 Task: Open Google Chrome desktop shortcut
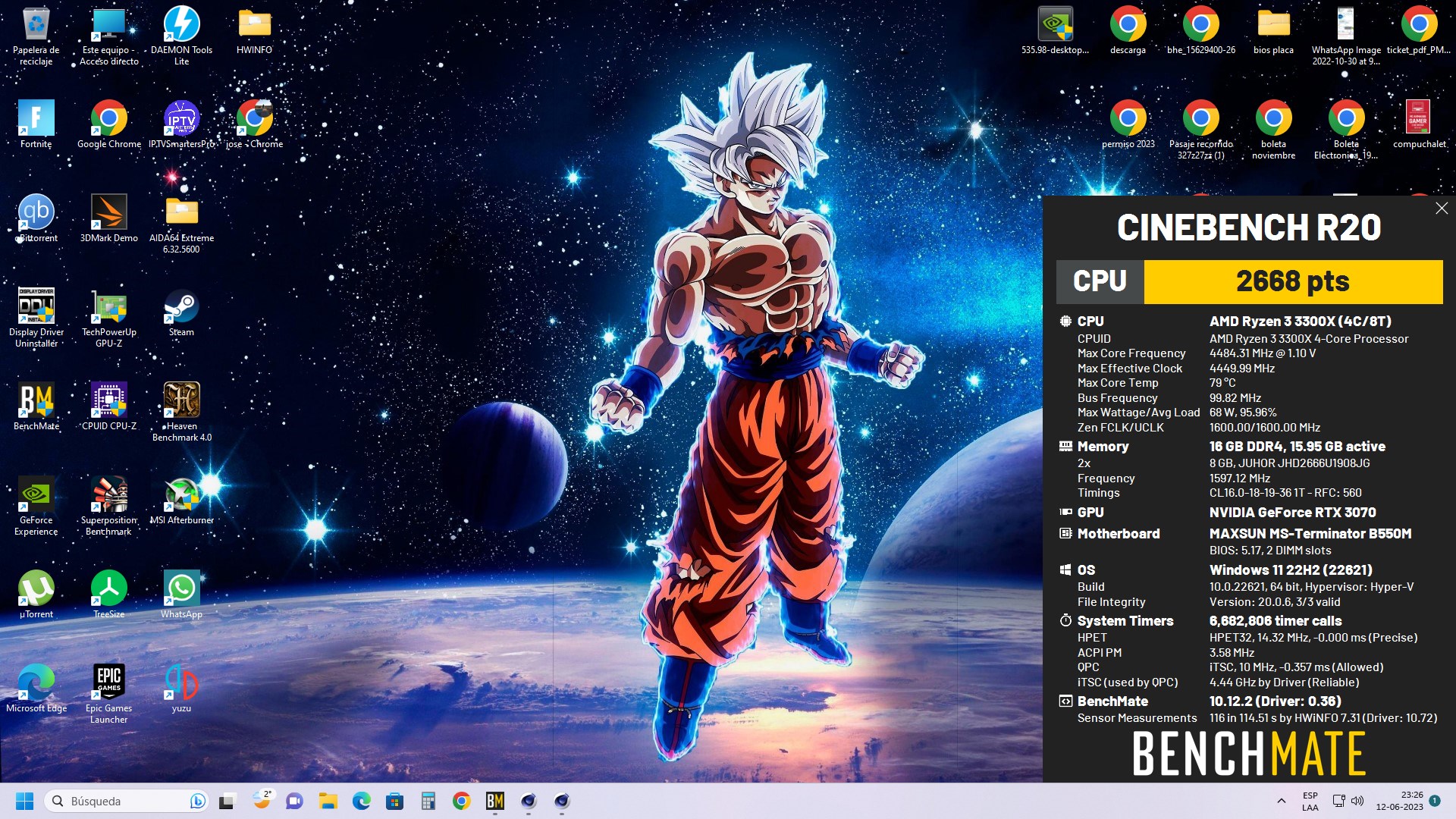tap(109, 124)
